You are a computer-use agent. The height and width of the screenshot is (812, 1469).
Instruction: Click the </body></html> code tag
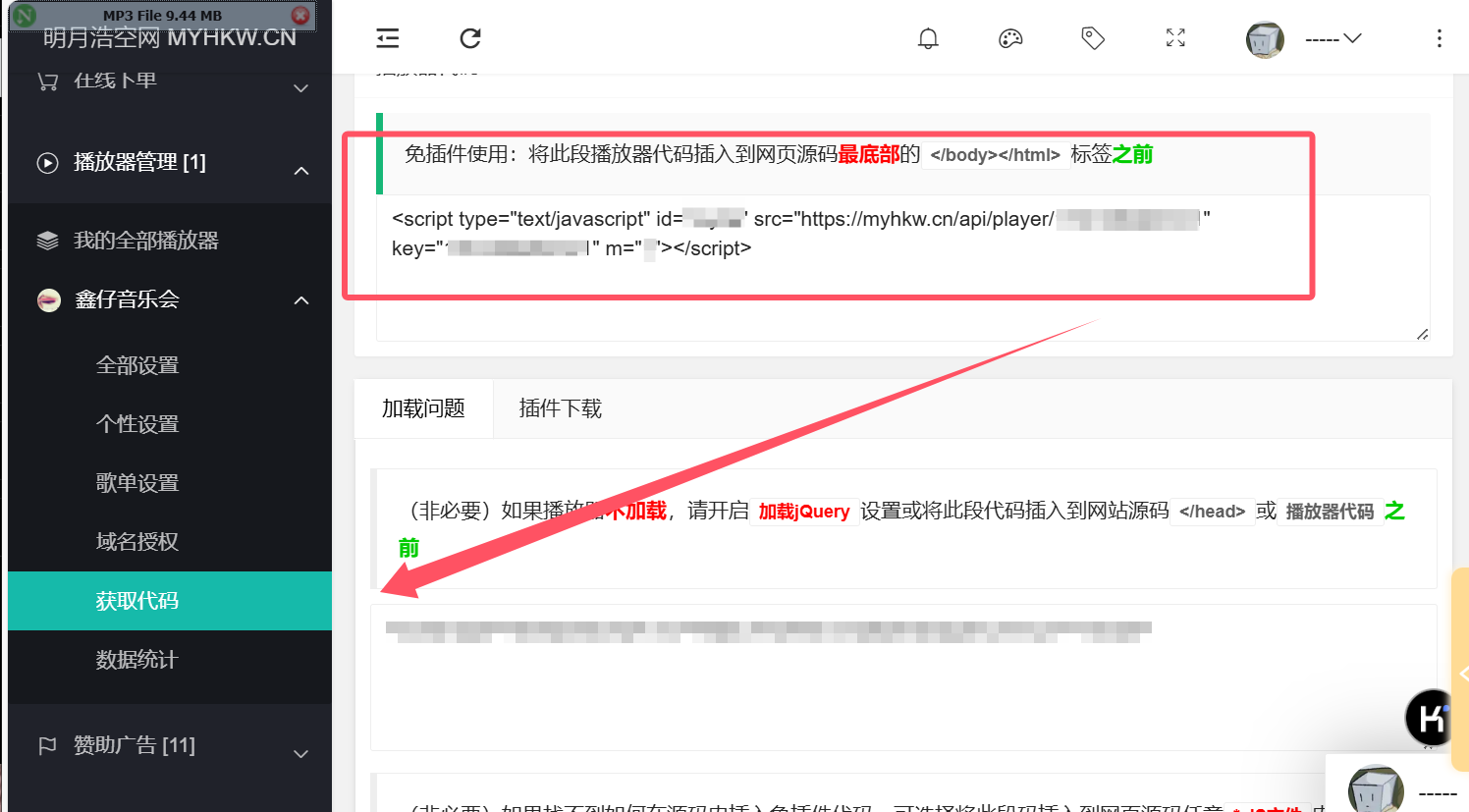point(995,155)
